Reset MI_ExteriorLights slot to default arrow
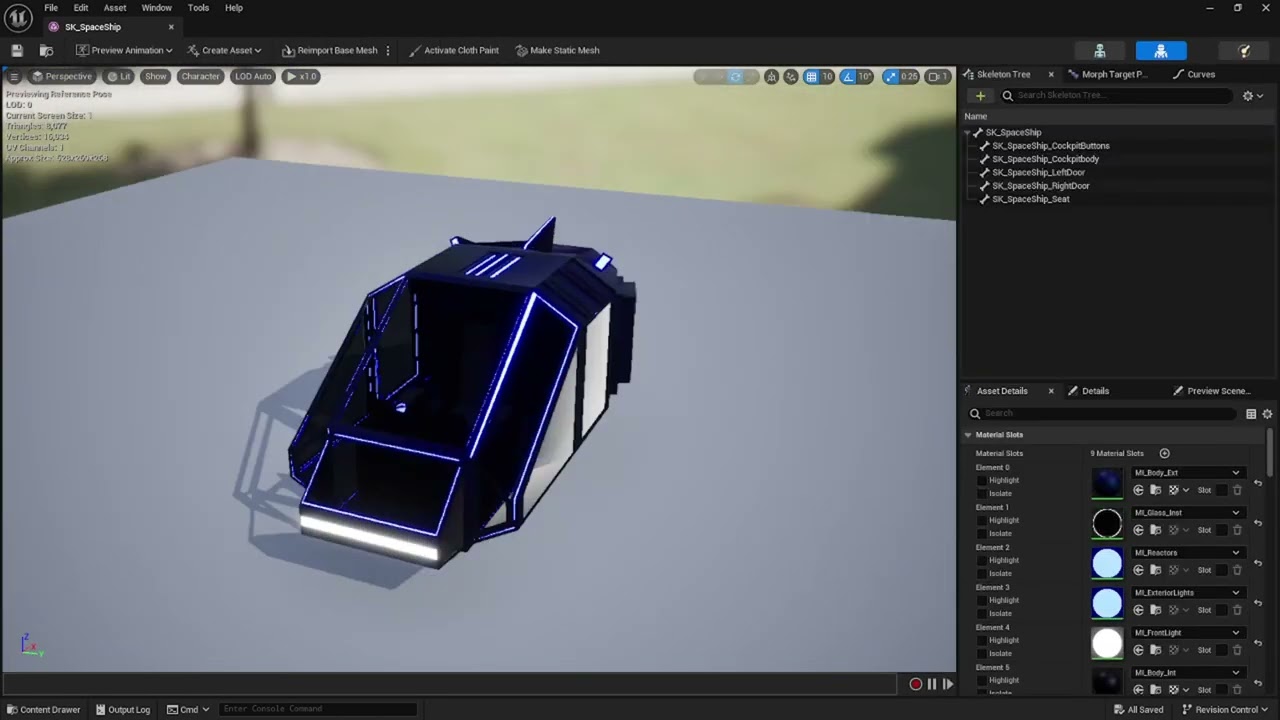This screenshot has height=720, width=1280. click(1258, 603)
